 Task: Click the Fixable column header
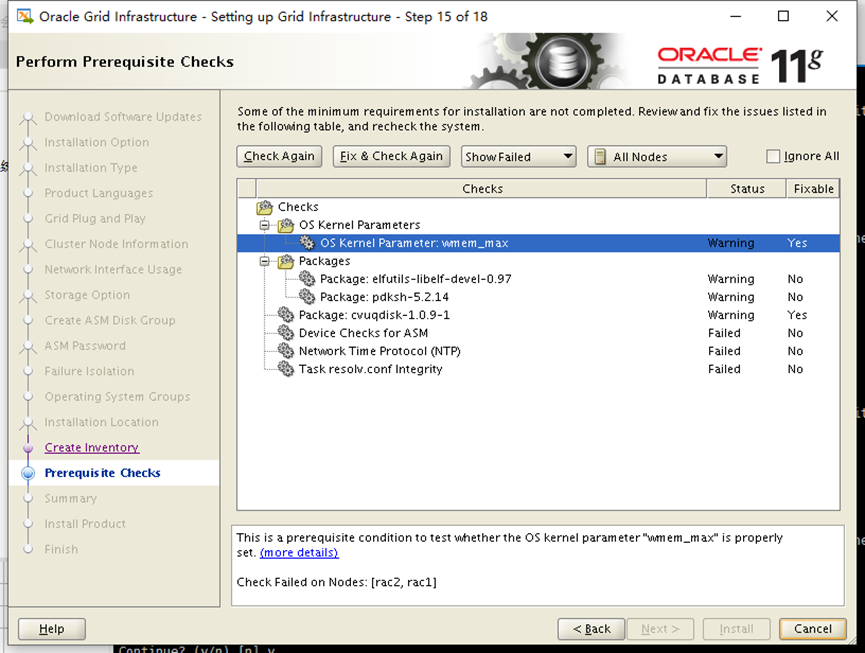click(813, 189)
